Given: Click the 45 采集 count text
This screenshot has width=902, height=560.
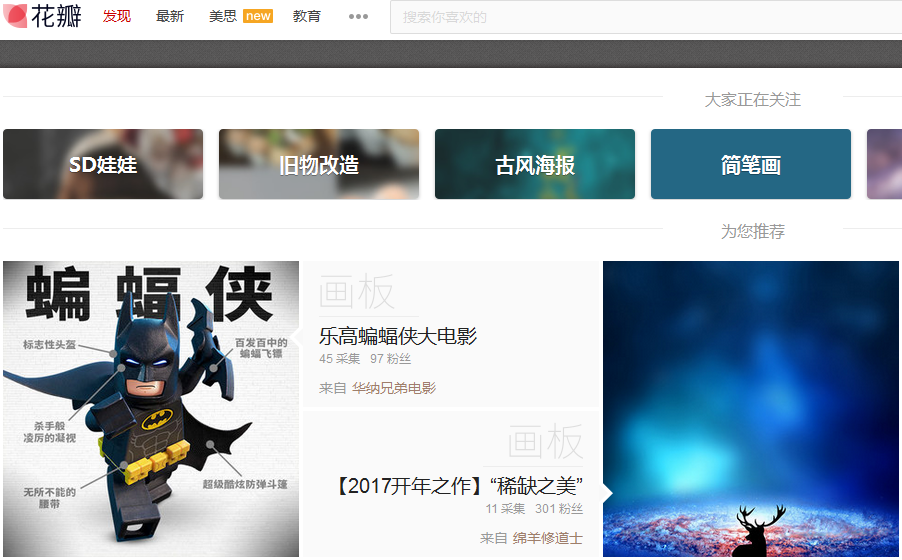Looking at the screenshot, I should 339,359.
